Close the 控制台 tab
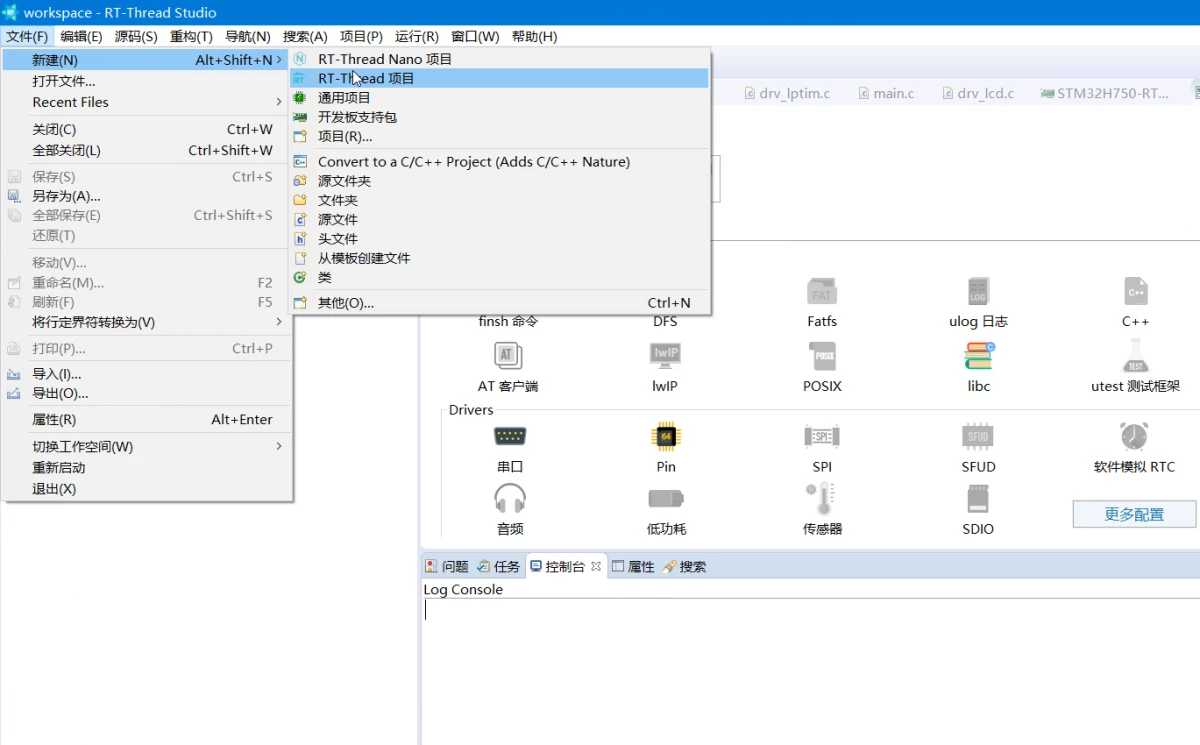Screen dimensions: 1200x745 point(596,566)
